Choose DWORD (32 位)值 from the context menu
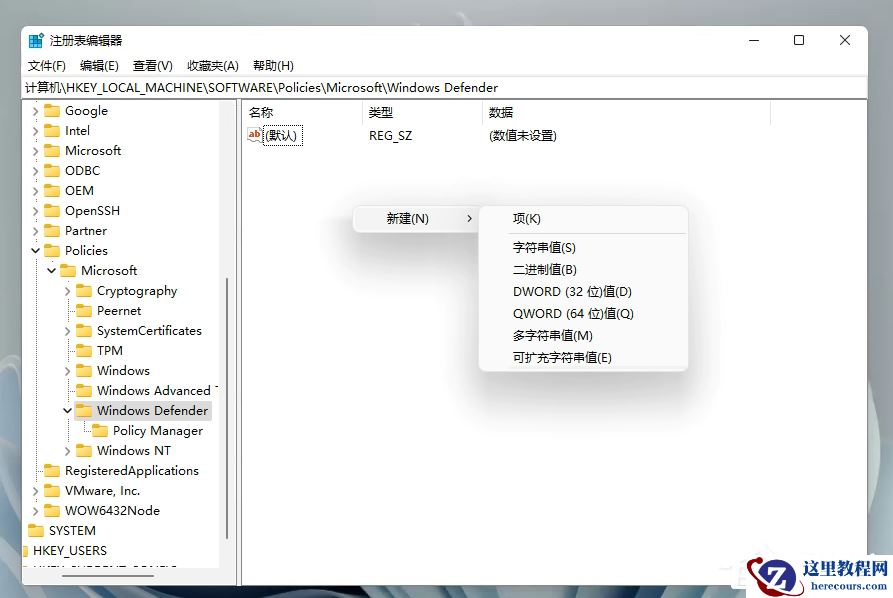The image size is (893, 598). [x=573, y=291]
